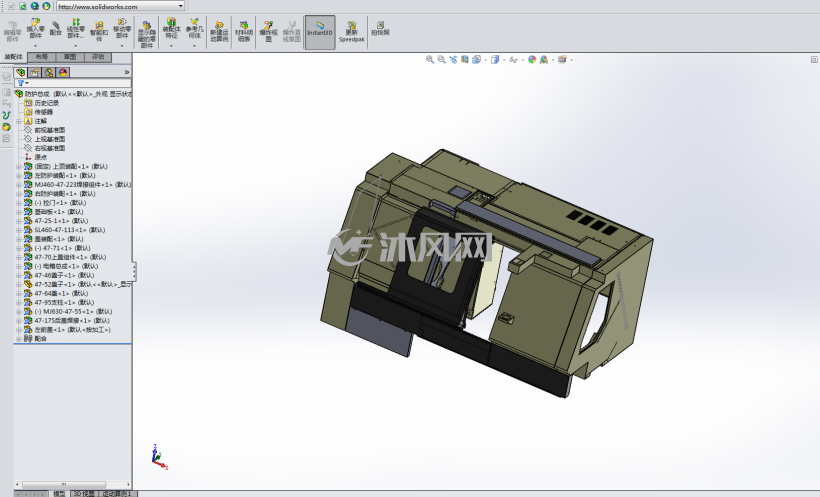Open dropdown arrow under Move Component

click(x=122, y=46)
